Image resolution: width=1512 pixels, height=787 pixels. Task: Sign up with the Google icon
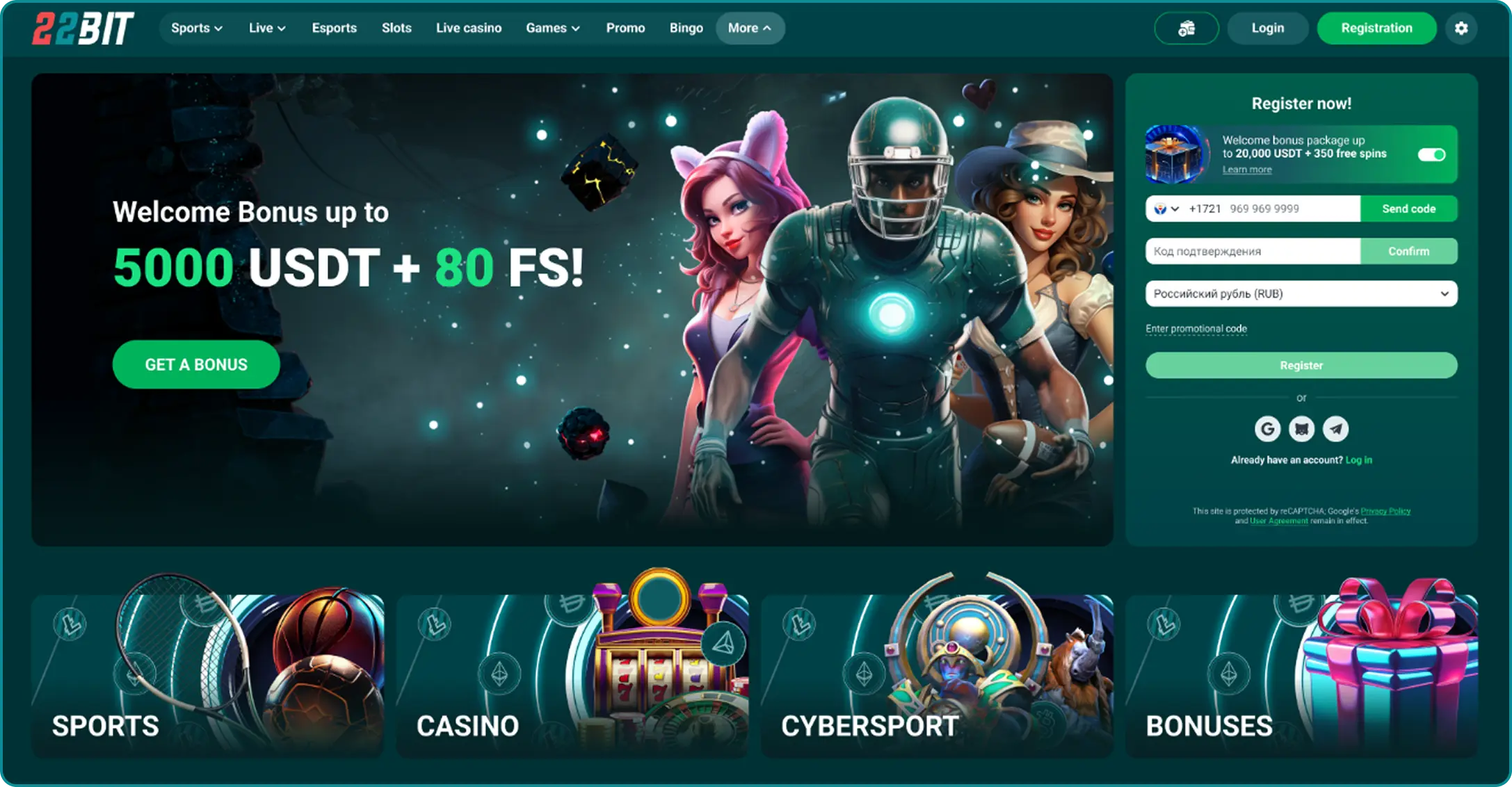1267,429
